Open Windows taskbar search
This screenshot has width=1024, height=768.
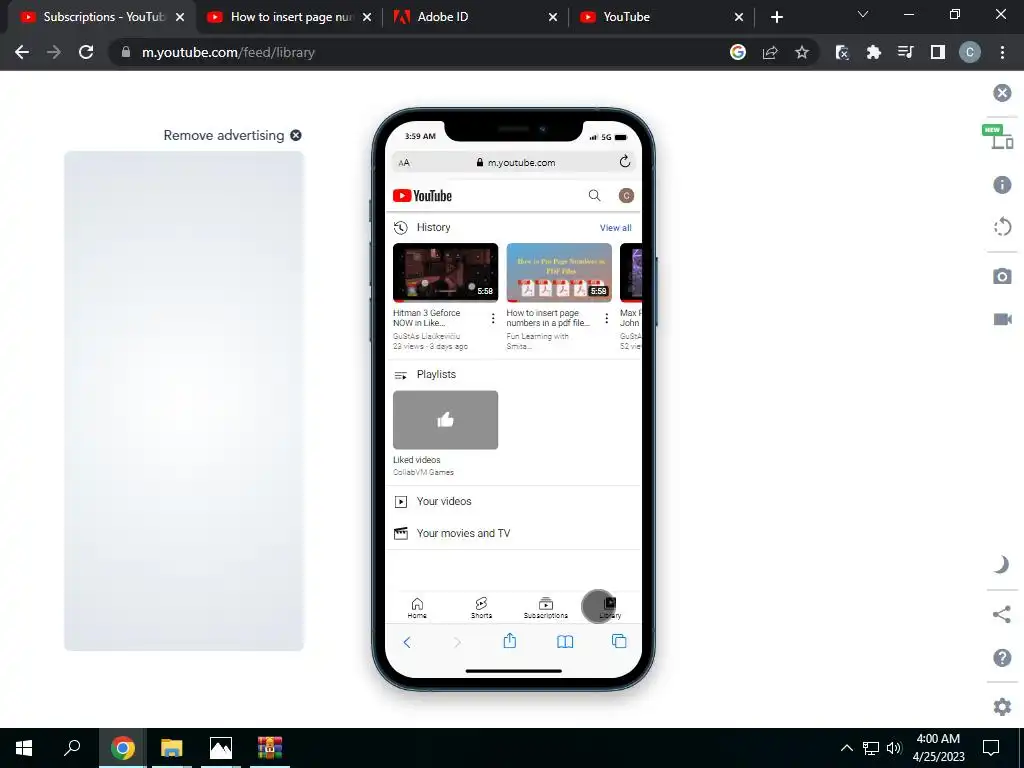click(x=72, y=748)
